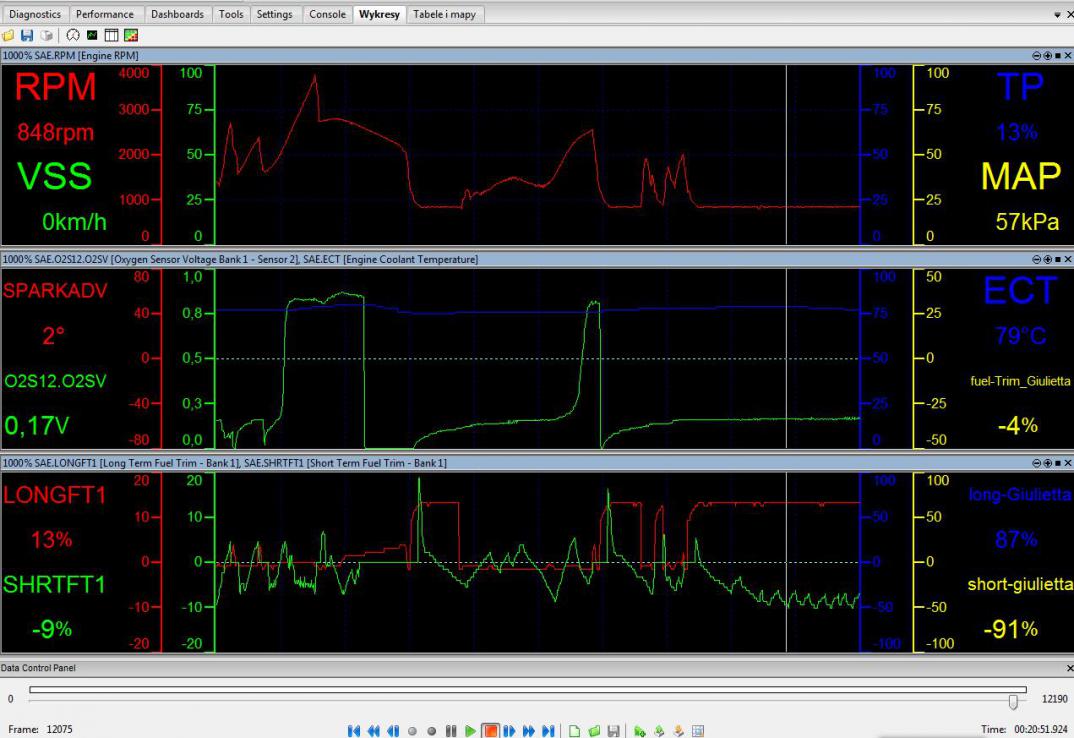The width and height of the screenshot is (1074, 738).
Task: Switch to the Diagnostics tab
Action: 35,14
